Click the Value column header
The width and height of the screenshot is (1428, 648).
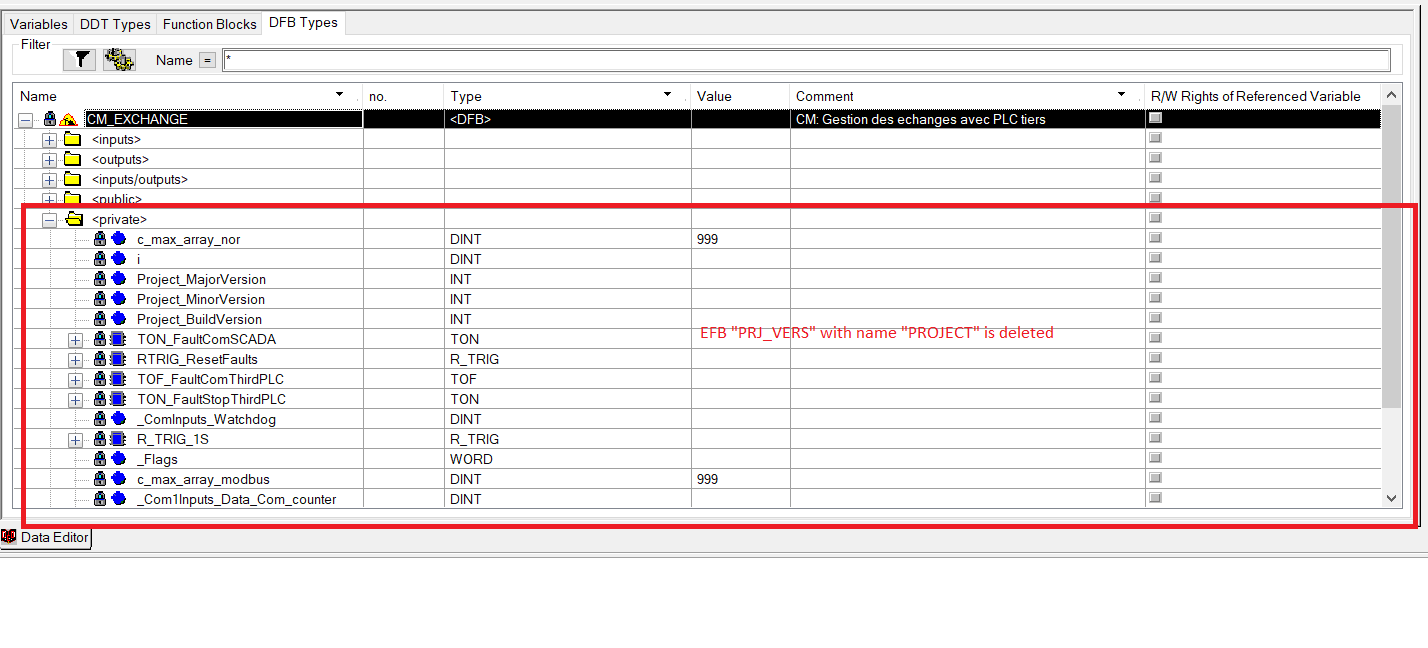[x=741, y=96]
